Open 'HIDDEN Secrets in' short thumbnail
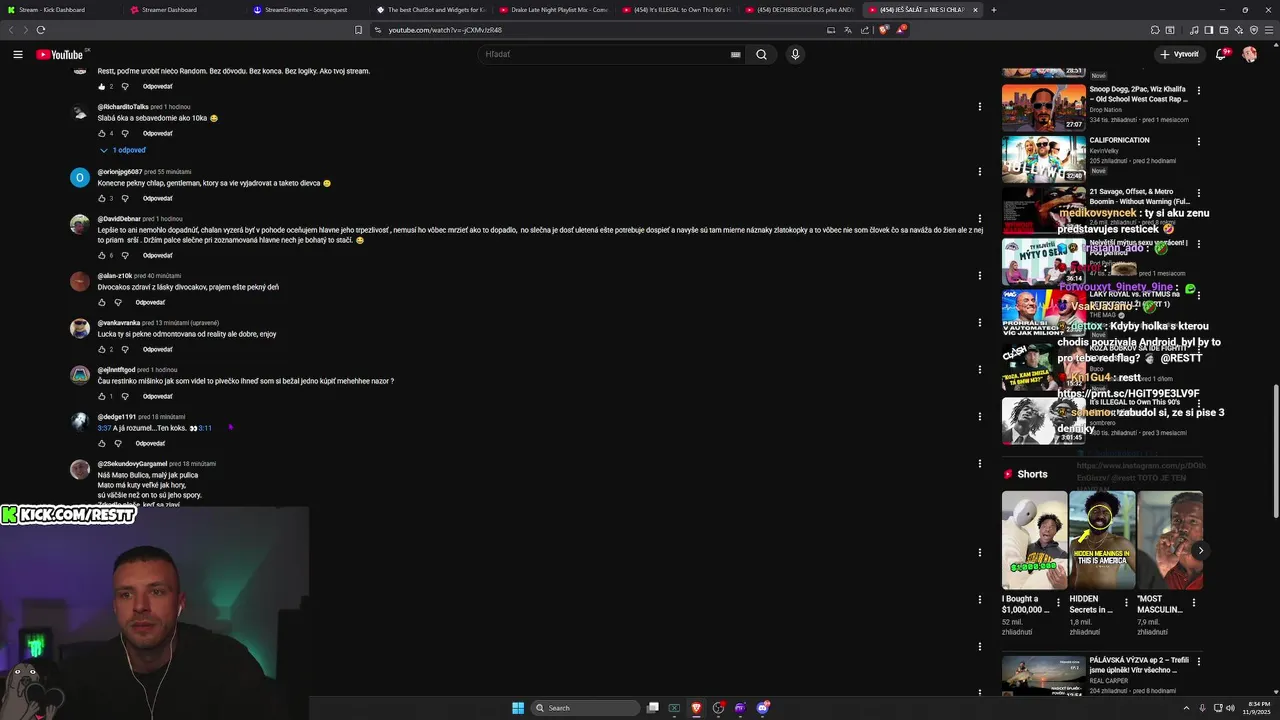 [x=1102, y=540]
